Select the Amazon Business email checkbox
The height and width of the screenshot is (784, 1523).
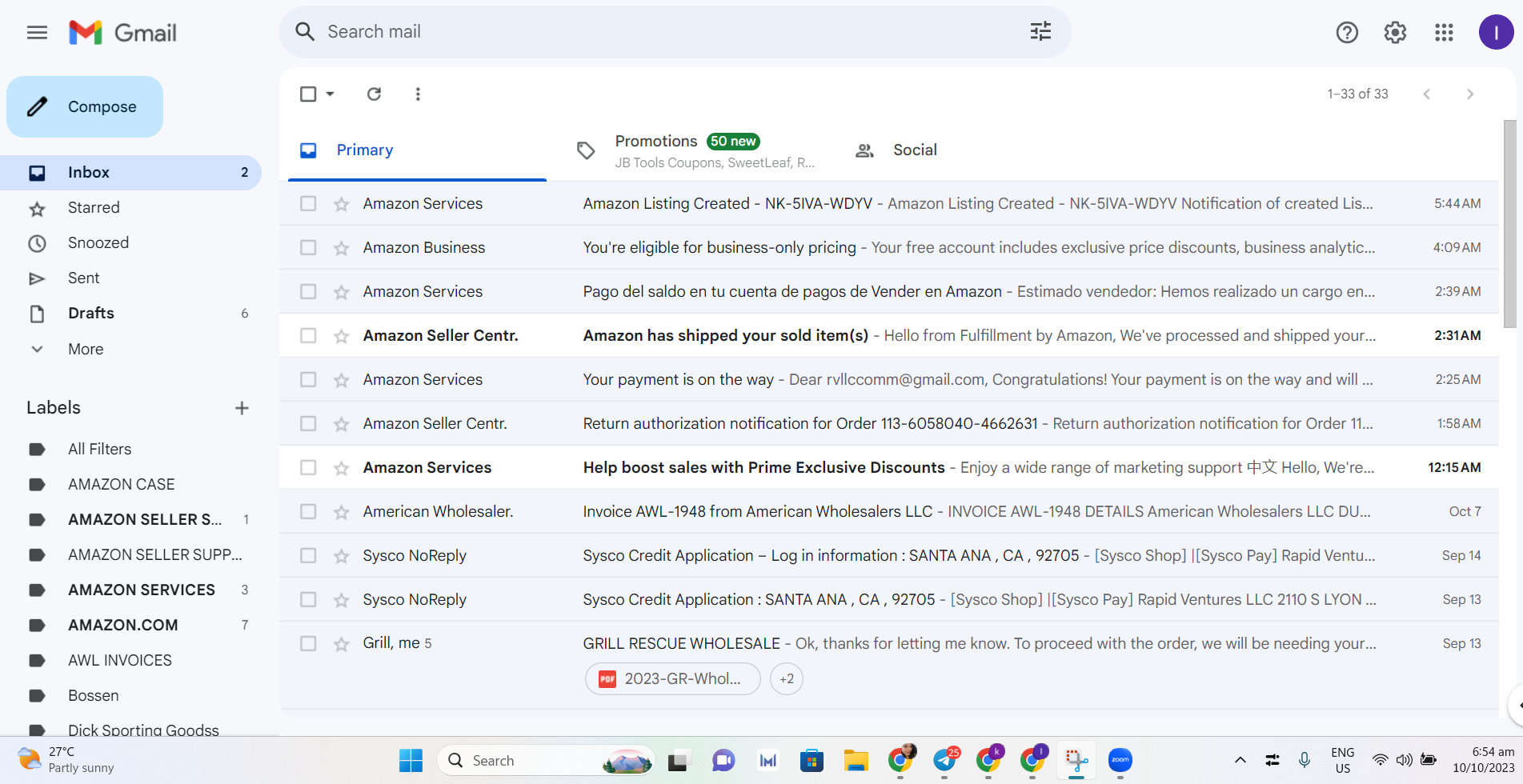coord(308,247)
